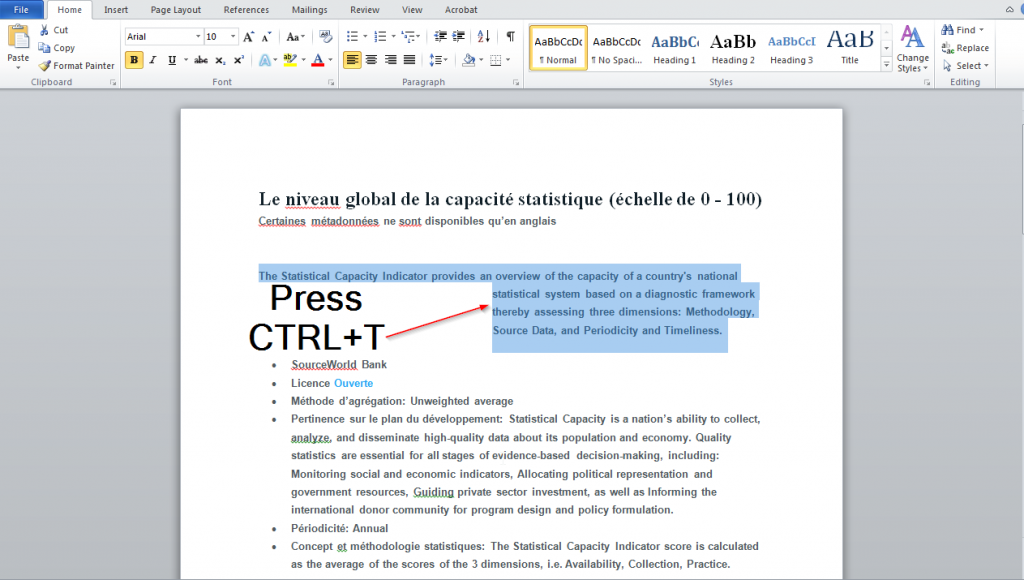Click the Increase Indent icon
The width and height of the screenshot is (1024, 580).
coord(459,37)
